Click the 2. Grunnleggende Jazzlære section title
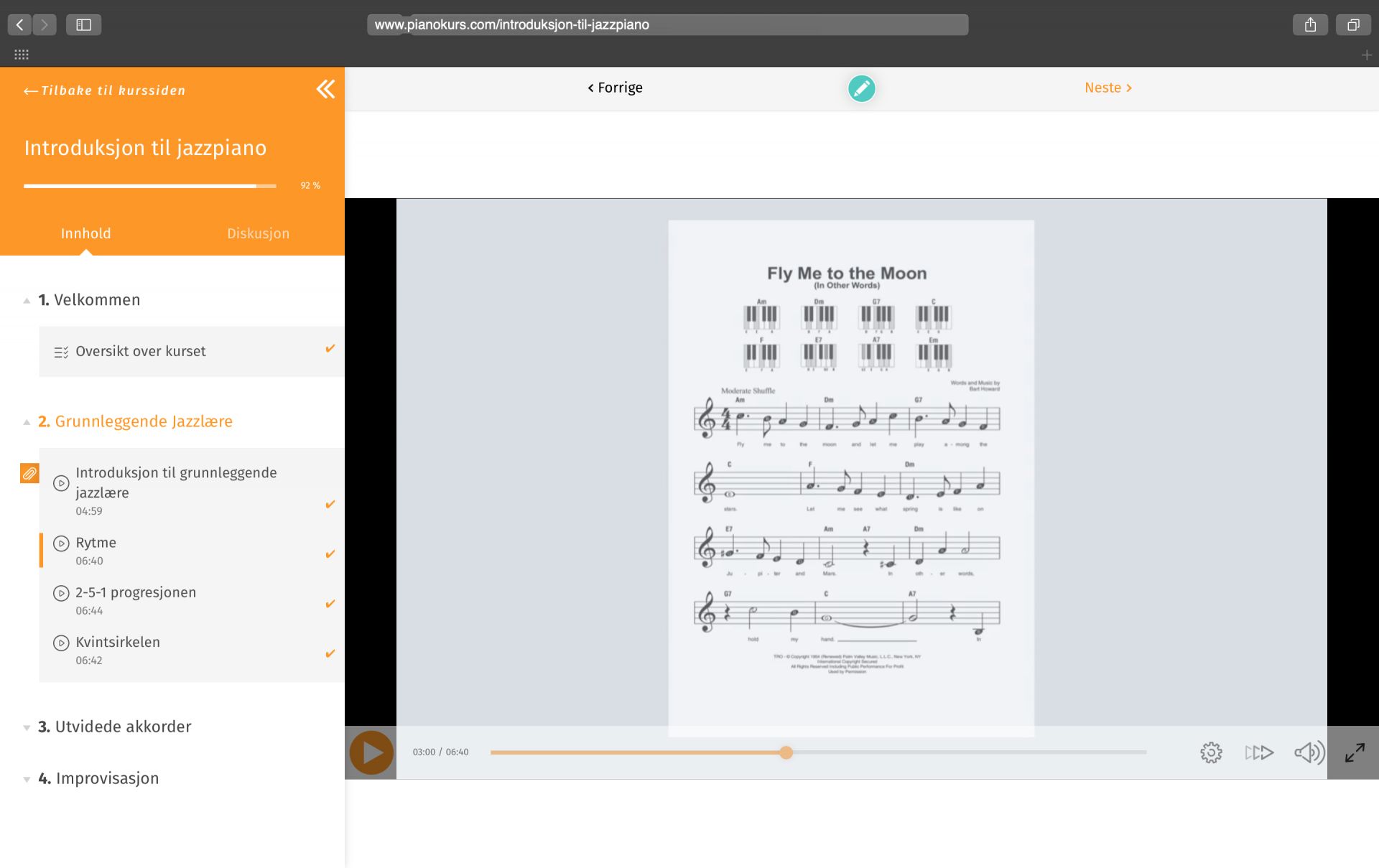Screen dimensions: 1379x868 [x=135, y=421]
